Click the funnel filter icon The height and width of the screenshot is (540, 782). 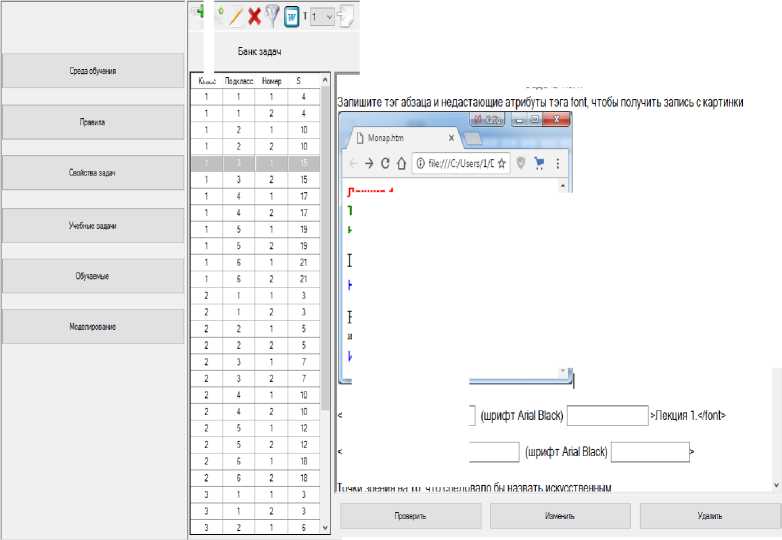click(272, 16)
